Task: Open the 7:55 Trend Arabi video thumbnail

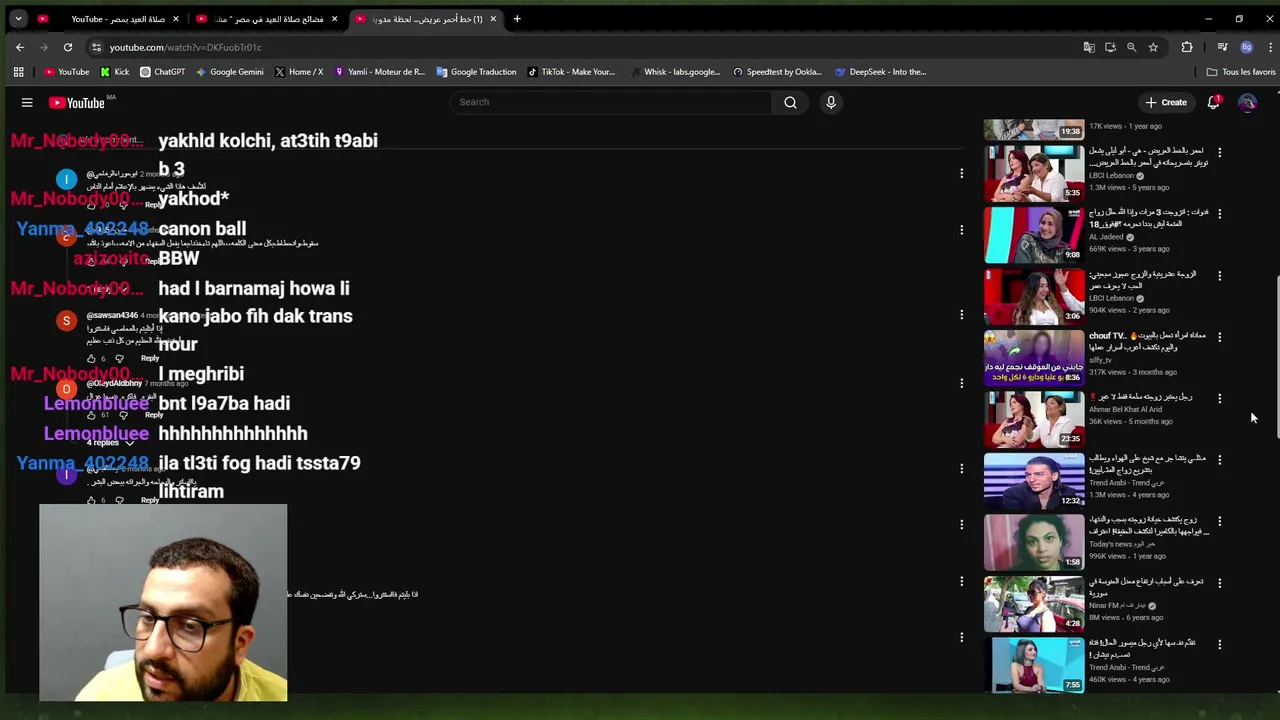Action: point(1034,665)
